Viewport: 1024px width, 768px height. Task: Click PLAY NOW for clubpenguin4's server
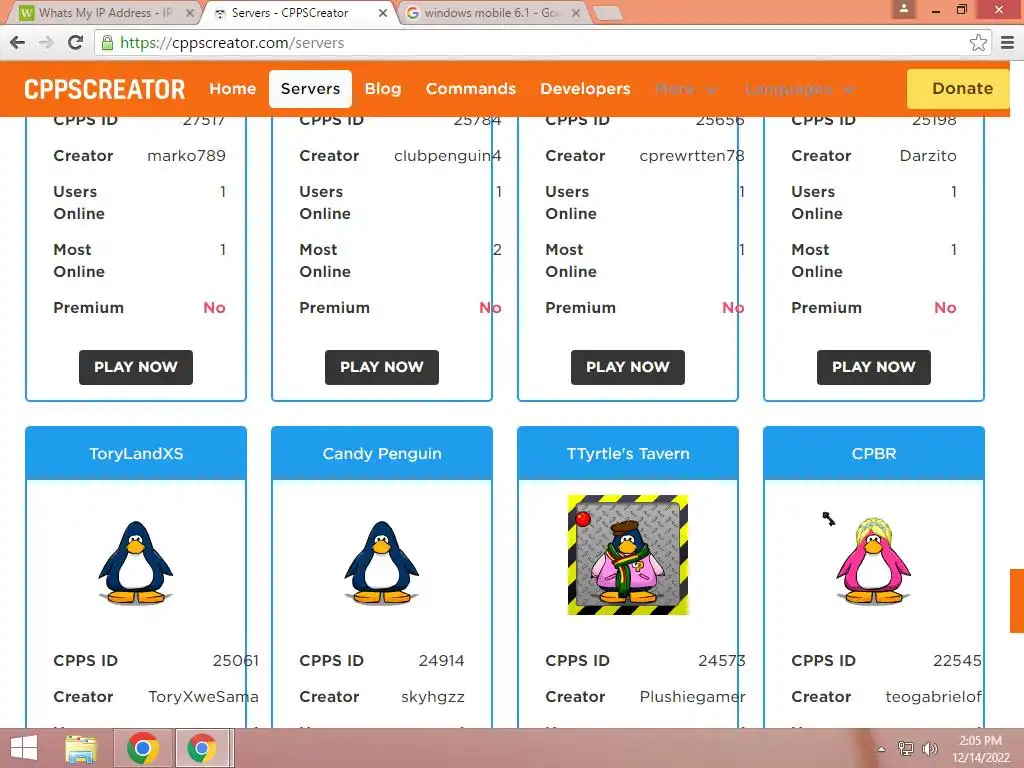pyautogui.click(x=382, y=367)
